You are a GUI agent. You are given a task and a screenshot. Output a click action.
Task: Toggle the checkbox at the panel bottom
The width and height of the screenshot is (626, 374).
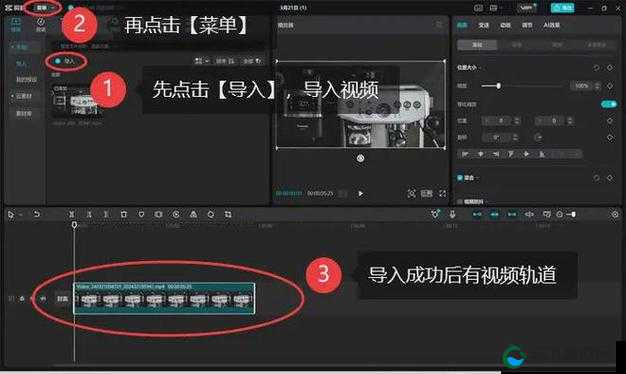pyautogui.click(x=460, y=202)
